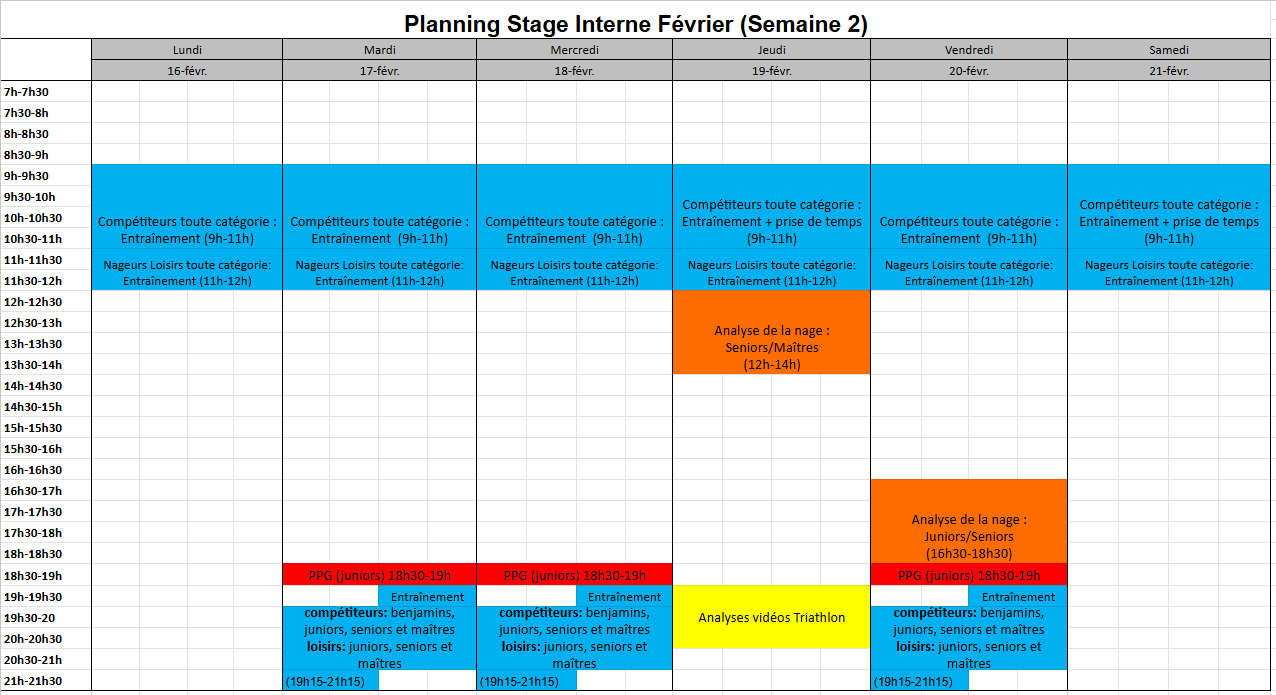
Task: Select the orange "Juniors/Seniors" analysis block
Action: [x=968, y=522]
